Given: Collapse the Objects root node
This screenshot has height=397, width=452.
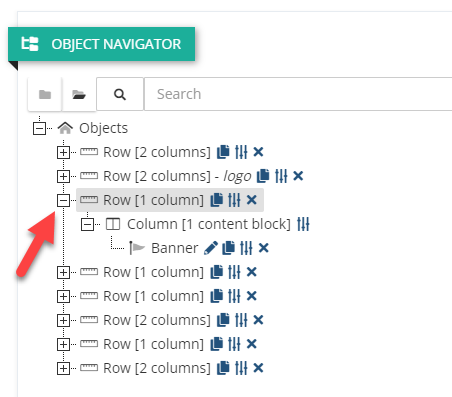Looking at the screenshot, I should (39, 128).
